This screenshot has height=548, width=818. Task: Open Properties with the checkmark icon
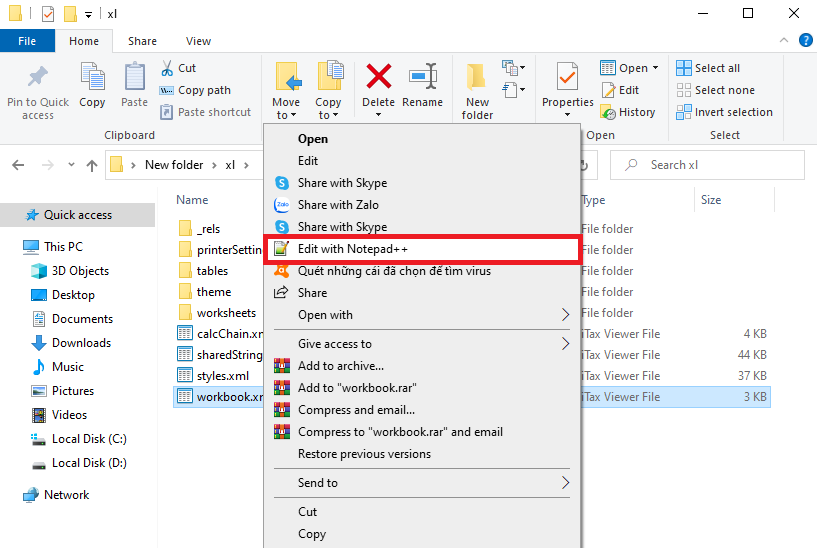tap(568, 77)
